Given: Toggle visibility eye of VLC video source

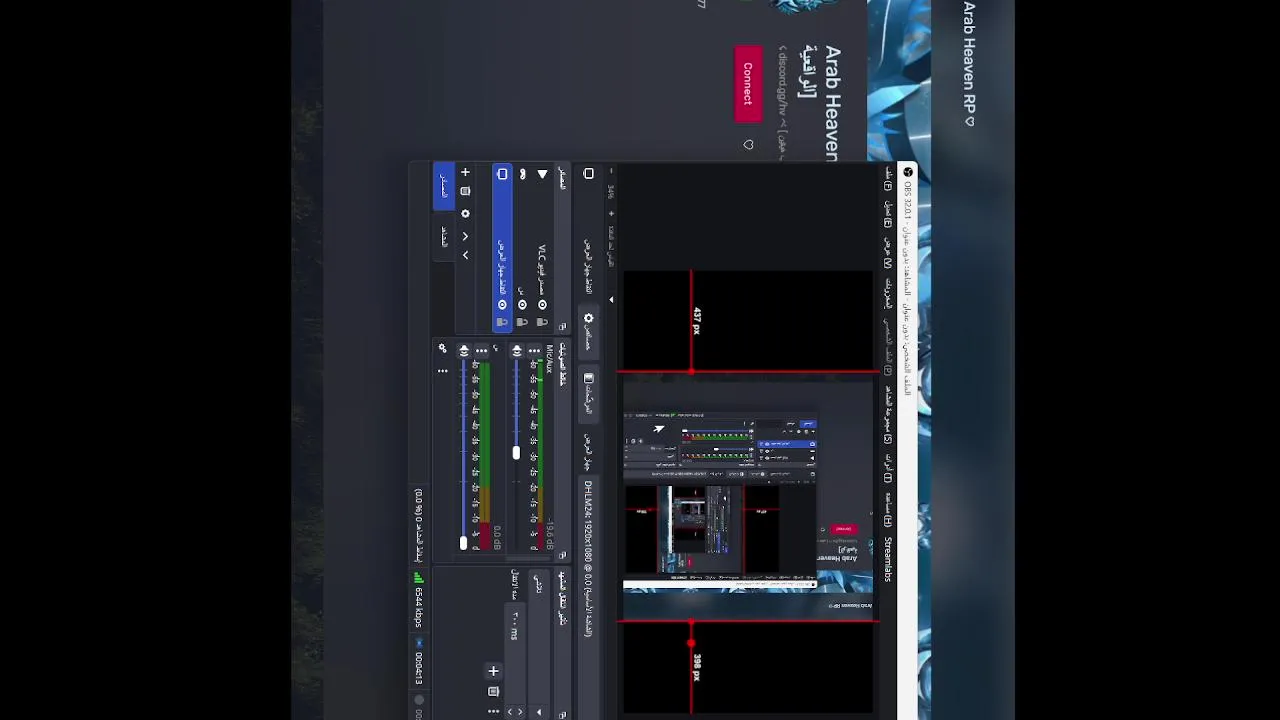Looking at the screenshot, I should pyautogui.click(x=542, y=305).
